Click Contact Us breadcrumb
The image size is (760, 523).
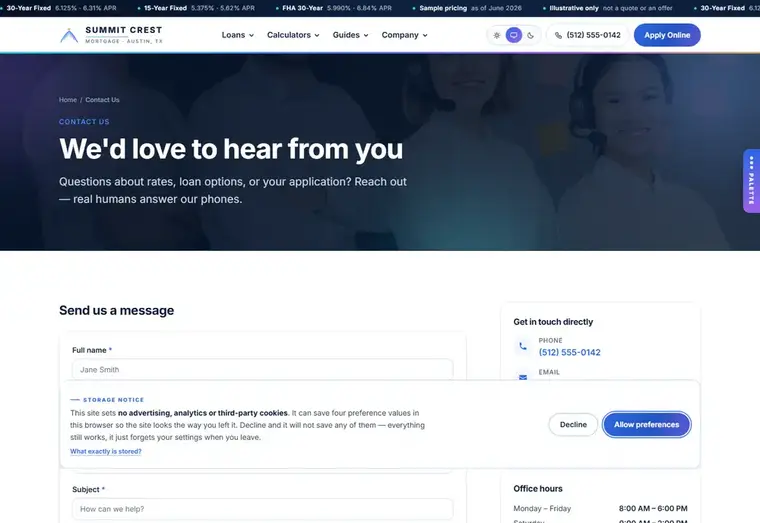tap(102, 100)
